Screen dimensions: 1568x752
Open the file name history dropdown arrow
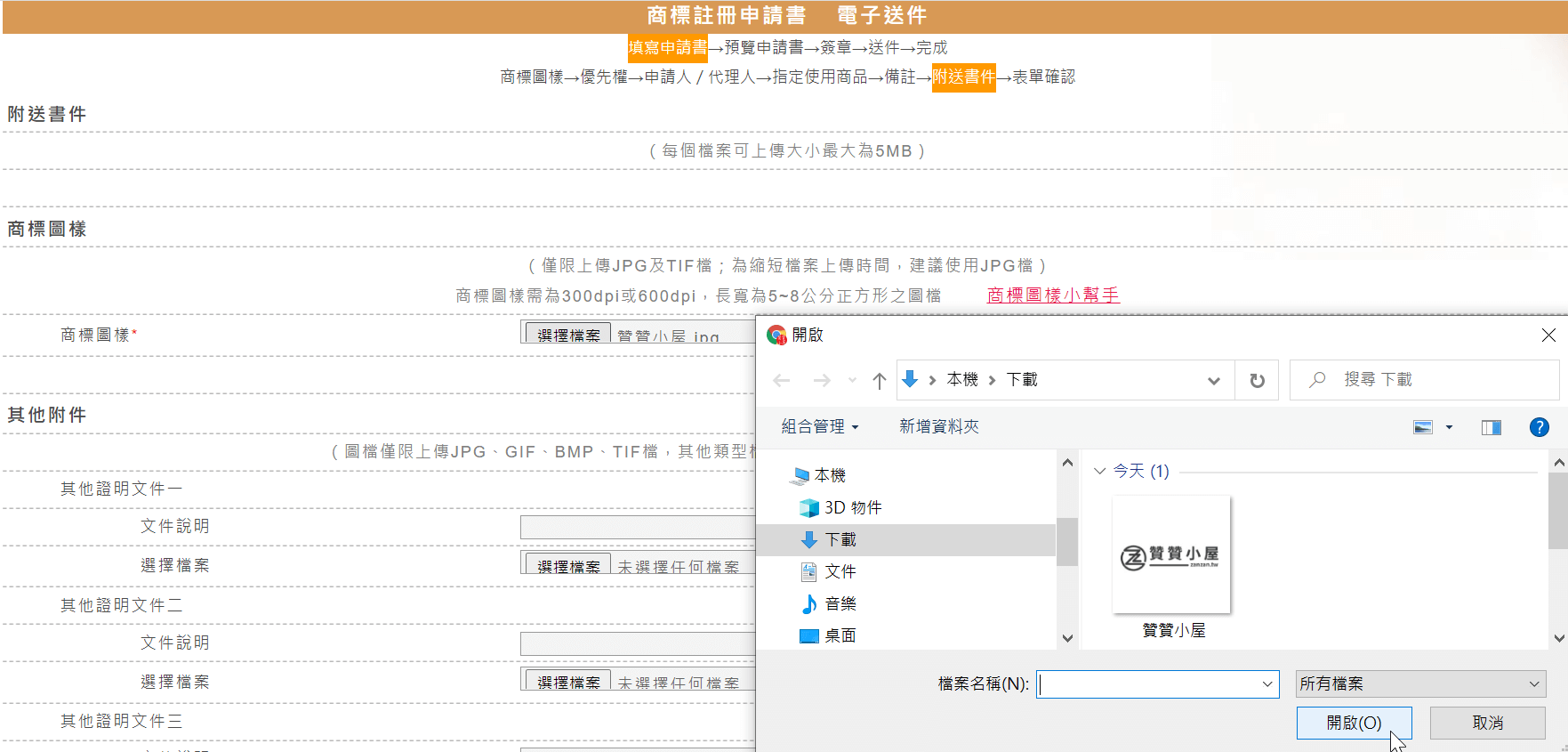click(x=1267, y=683)
